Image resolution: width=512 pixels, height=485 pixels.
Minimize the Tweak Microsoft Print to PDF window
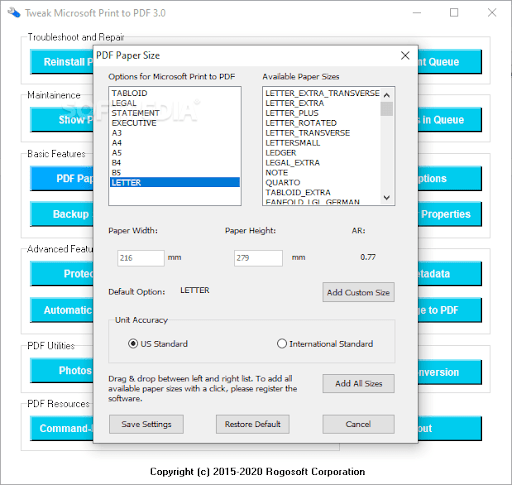[x=417, y=13]
